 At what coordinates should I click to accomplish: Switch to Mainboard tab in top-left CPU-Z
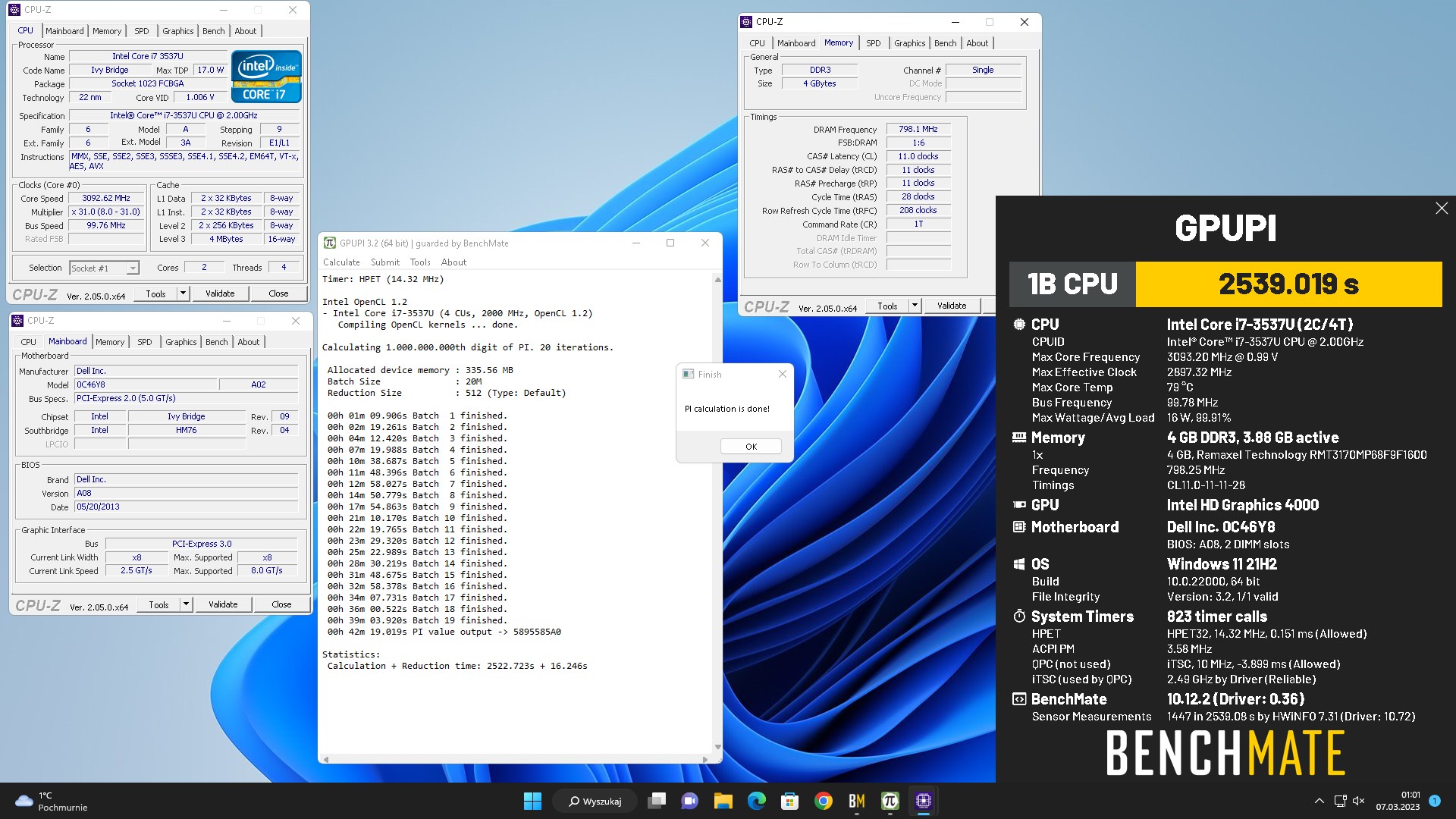64,31
